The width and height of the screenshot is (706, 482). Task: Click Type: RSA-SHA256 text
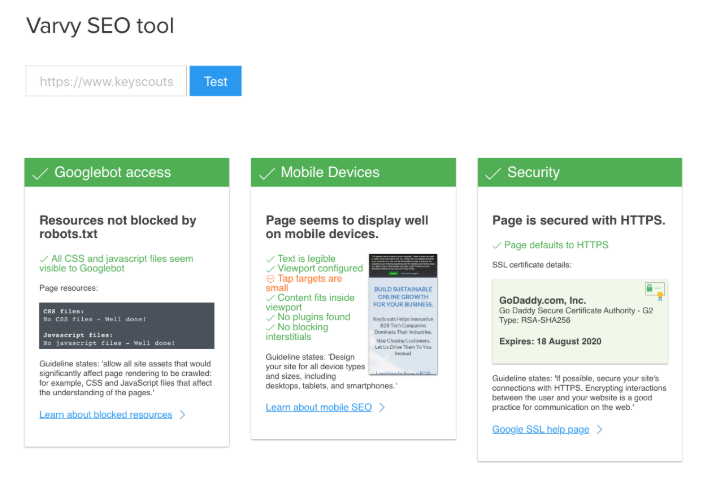(534, 320)
